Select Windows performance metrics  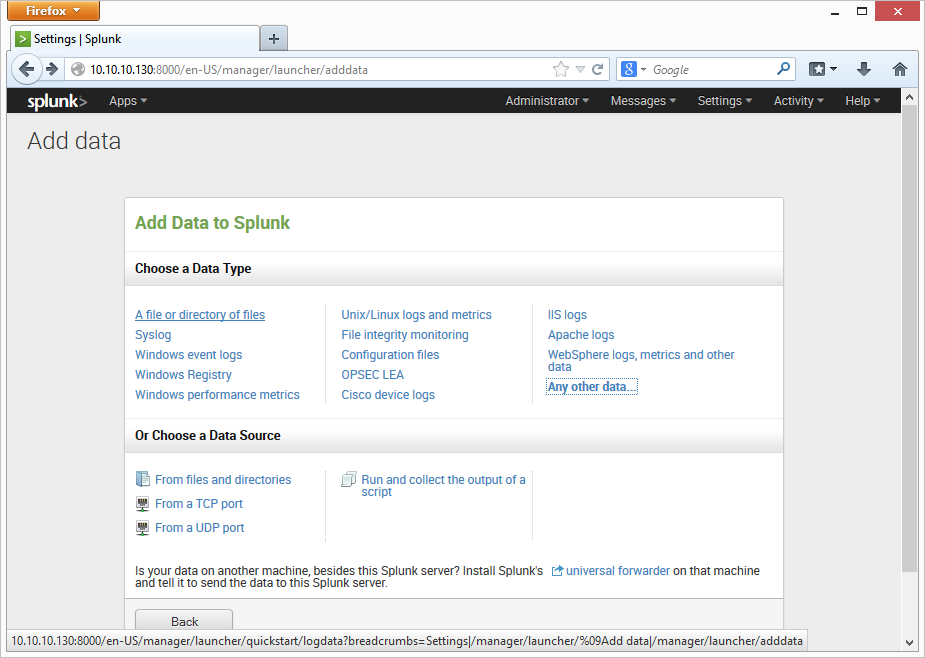[217, 395]
